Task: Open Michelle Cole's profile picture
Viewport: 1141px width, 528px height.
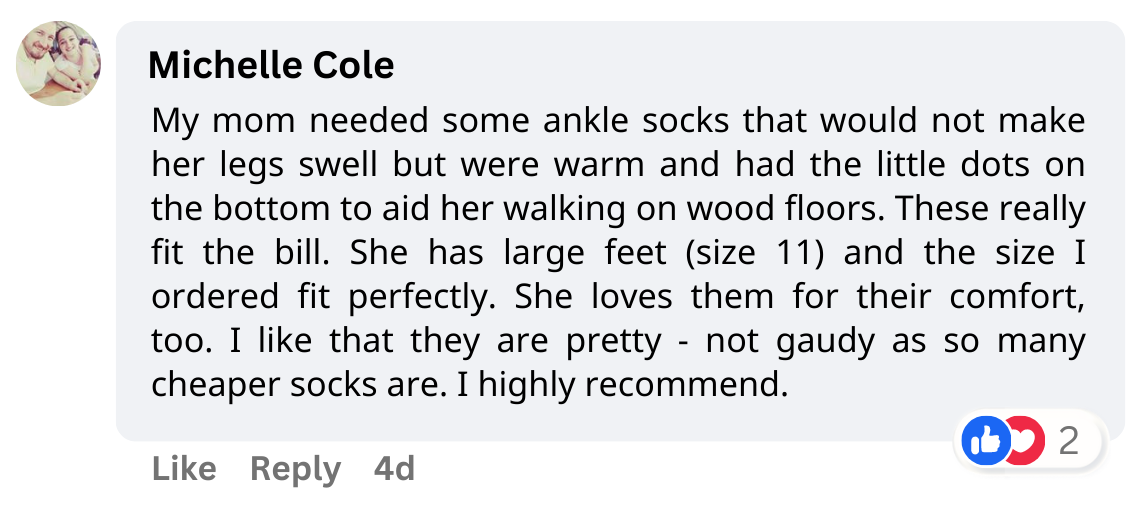Action: click(x=58, y=63)
